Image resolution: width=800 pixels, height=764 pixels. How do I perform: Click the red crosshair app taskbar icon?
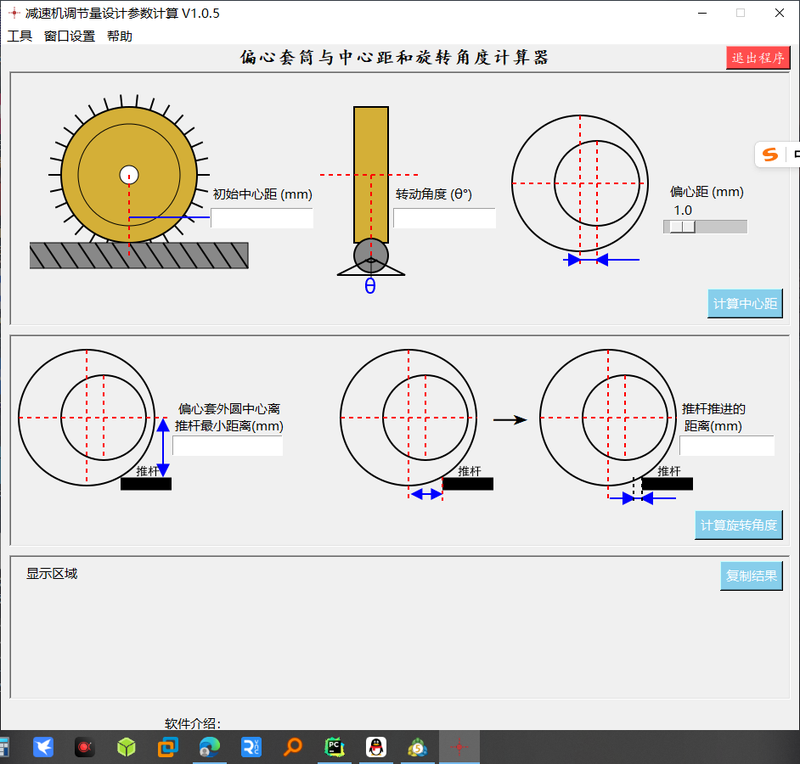click(459, 747)
